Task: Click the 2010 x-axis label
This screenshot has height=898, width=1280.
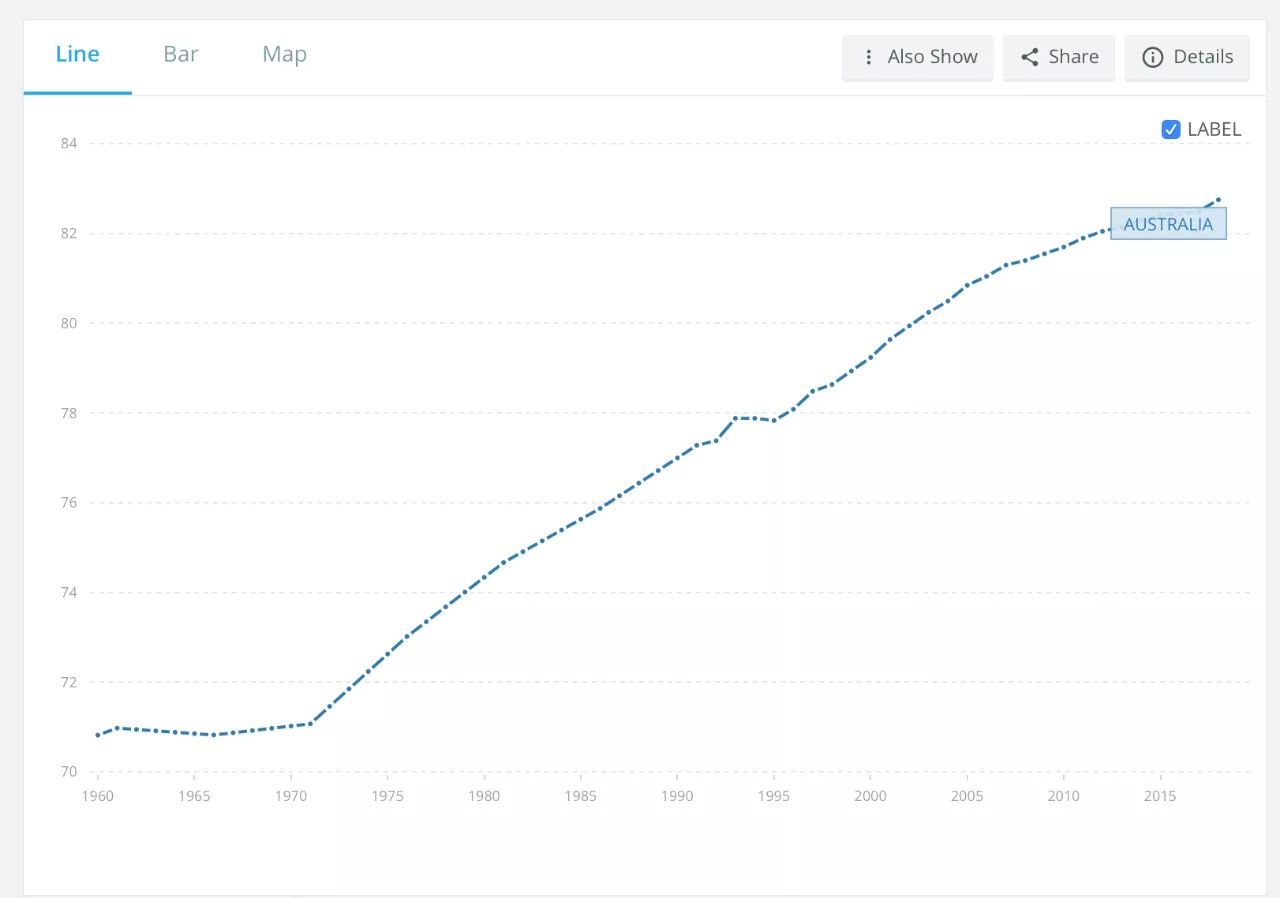Action: tap(1064, 796)
